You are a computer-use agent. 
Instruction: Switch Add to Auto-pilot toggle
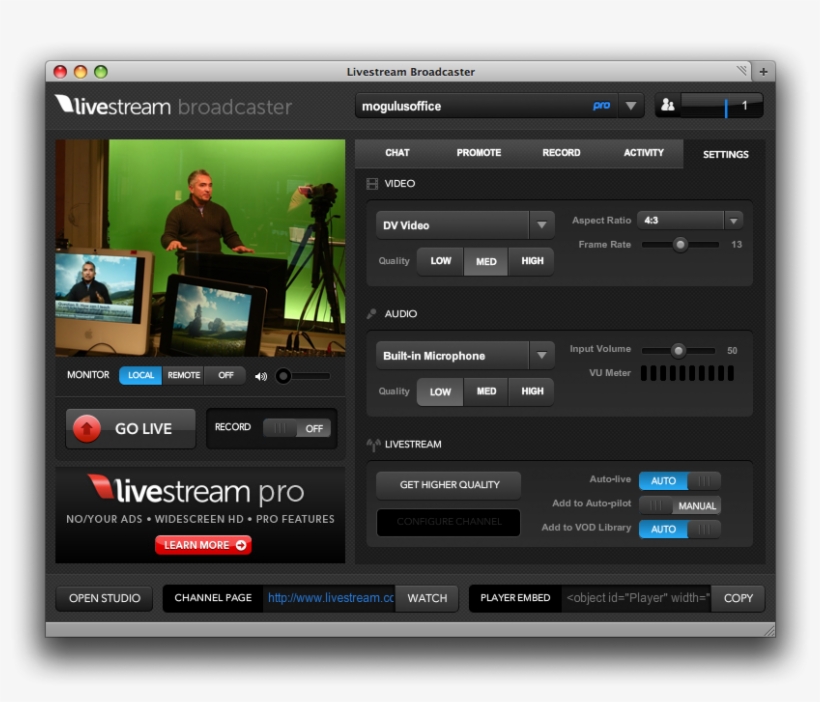(x=679, y=505)
